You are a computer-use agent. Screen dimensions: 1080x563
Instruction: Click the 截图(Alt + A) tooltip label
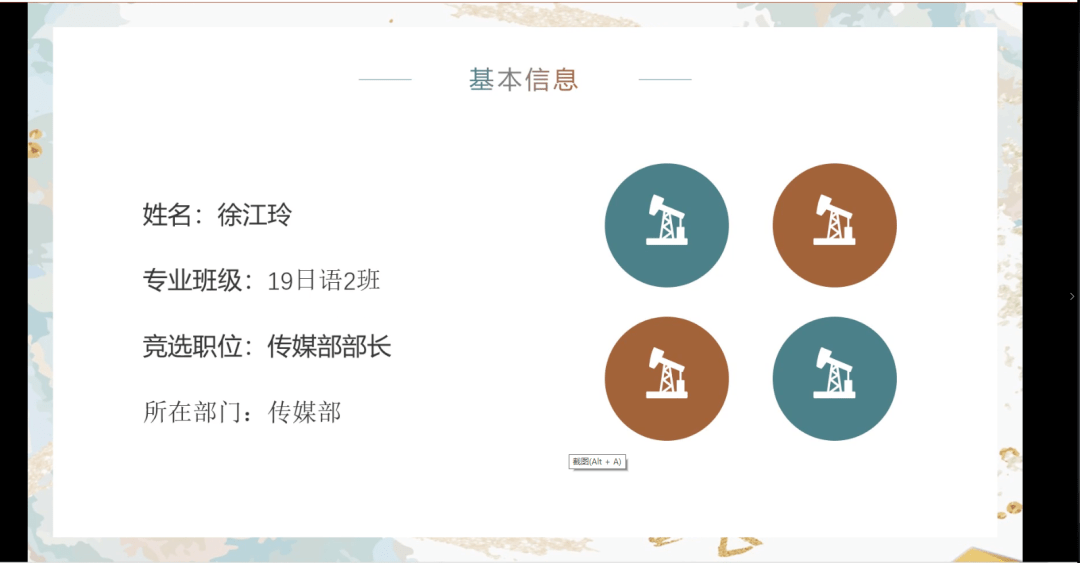pyautogui.click(x=597, y=462)
